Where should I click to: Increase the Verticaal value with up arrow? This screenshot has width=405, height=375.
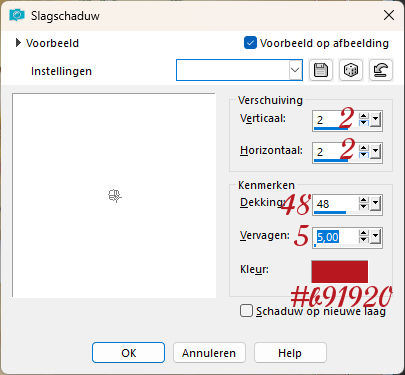364,116
